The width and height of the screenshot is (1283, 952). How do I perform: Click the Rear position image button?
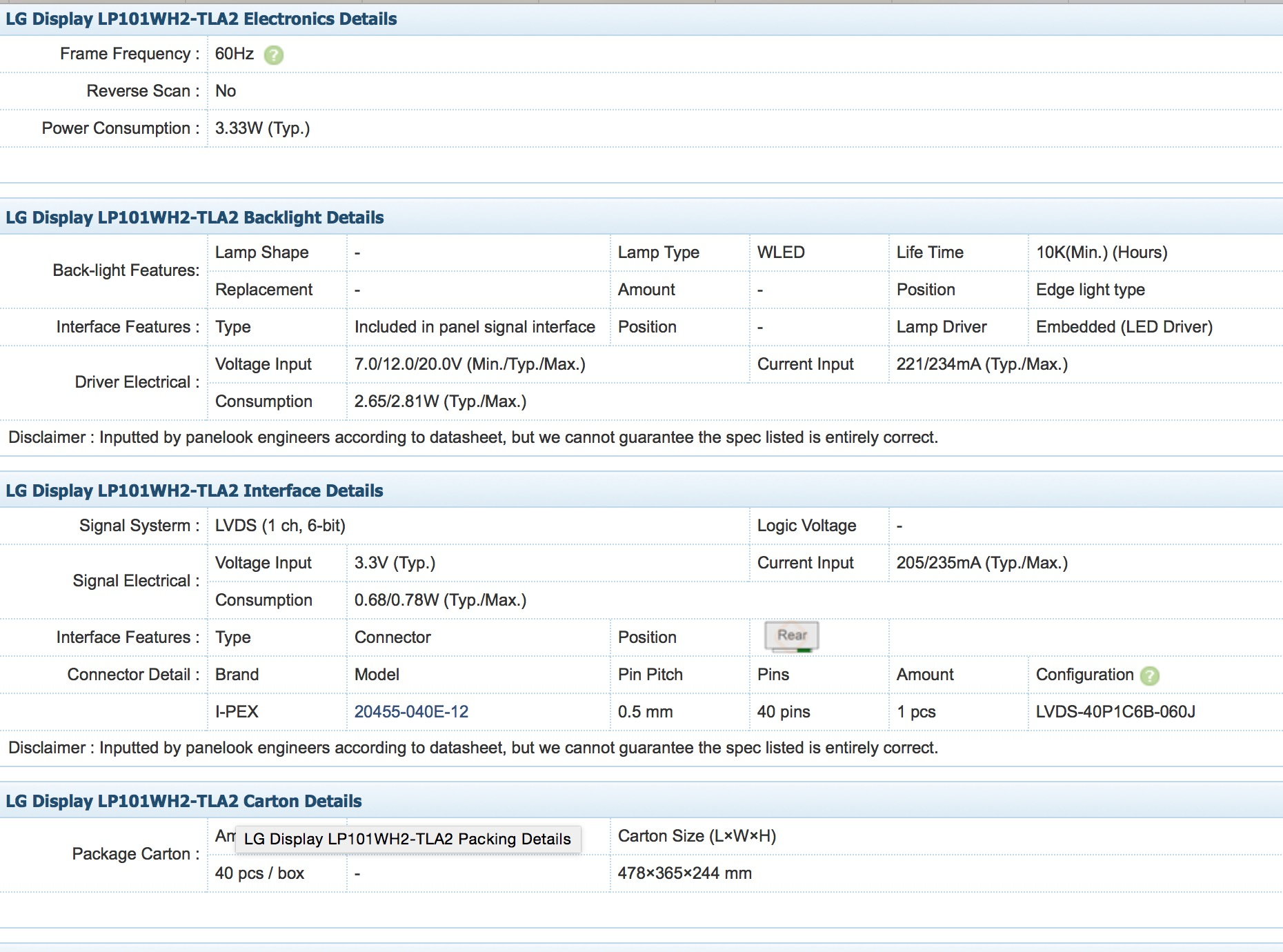[x=792, y=636]
